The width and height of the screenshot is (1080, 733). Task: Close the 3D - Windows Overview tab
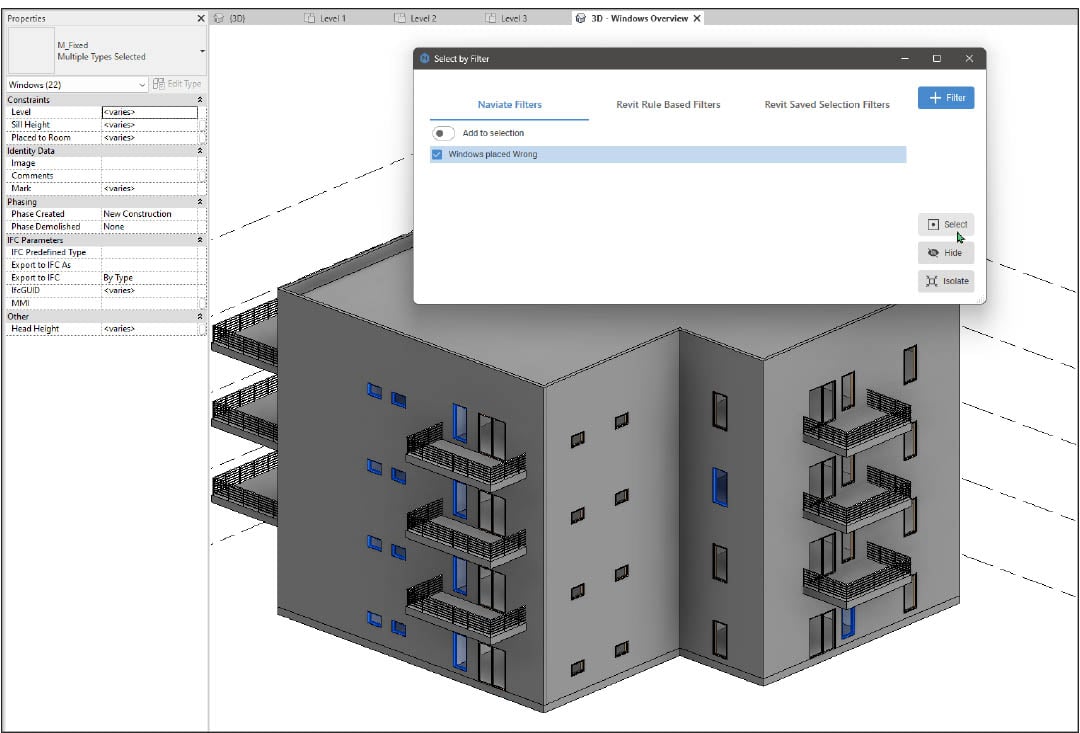coord(697,18)
